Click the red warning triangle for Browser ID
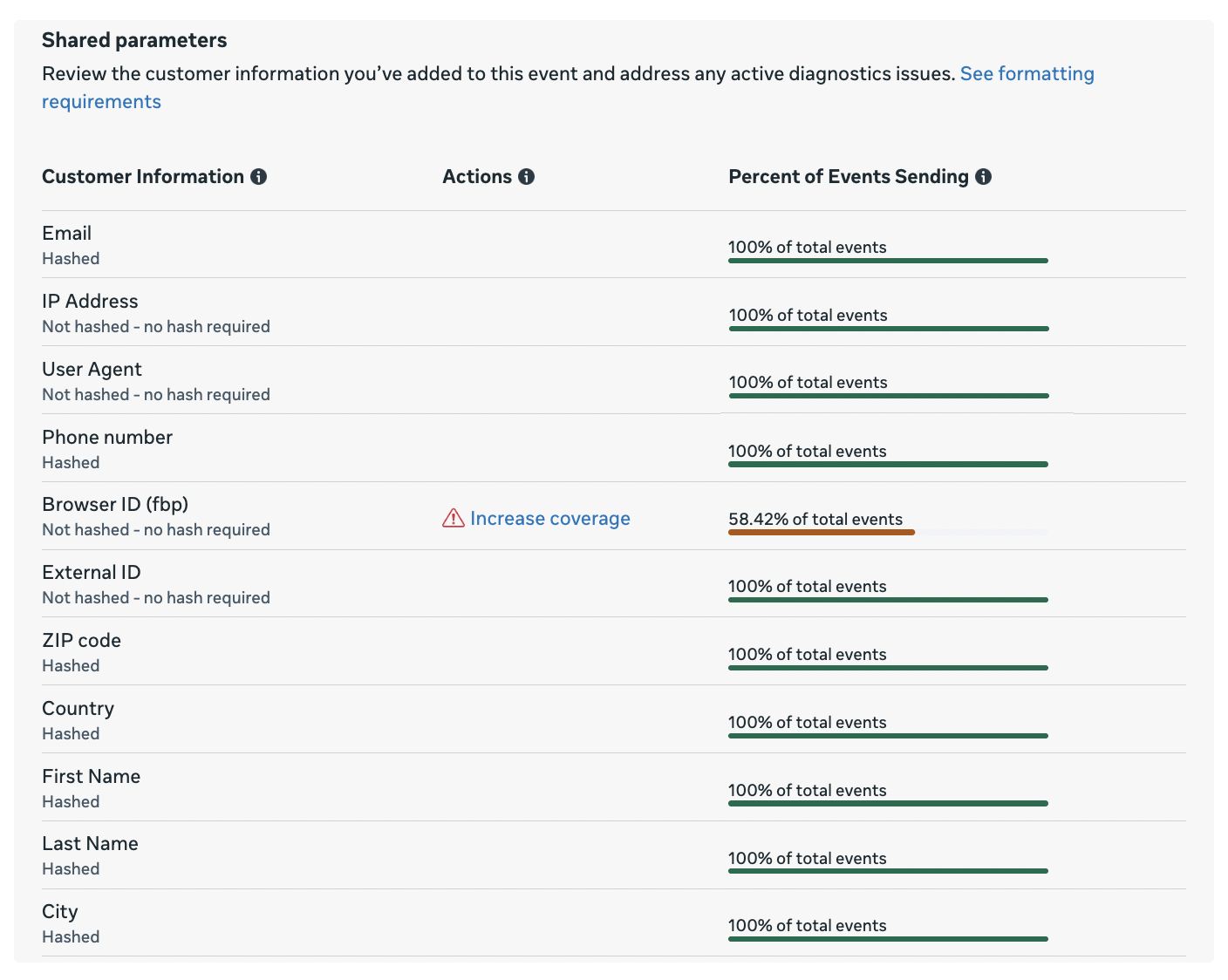 453,519
